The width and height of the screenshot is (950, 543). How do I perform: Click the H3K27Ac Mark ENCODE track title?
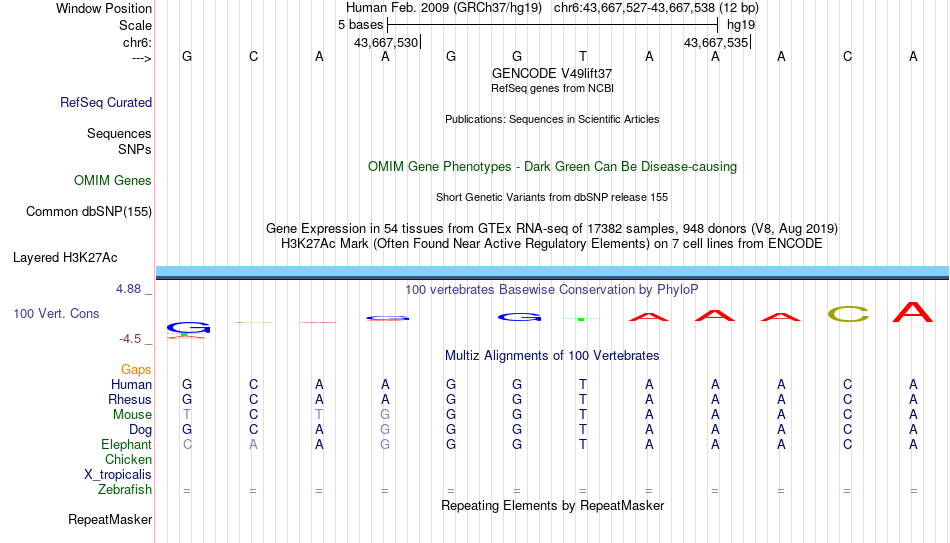pyautogui.click(x=552, y=244)
